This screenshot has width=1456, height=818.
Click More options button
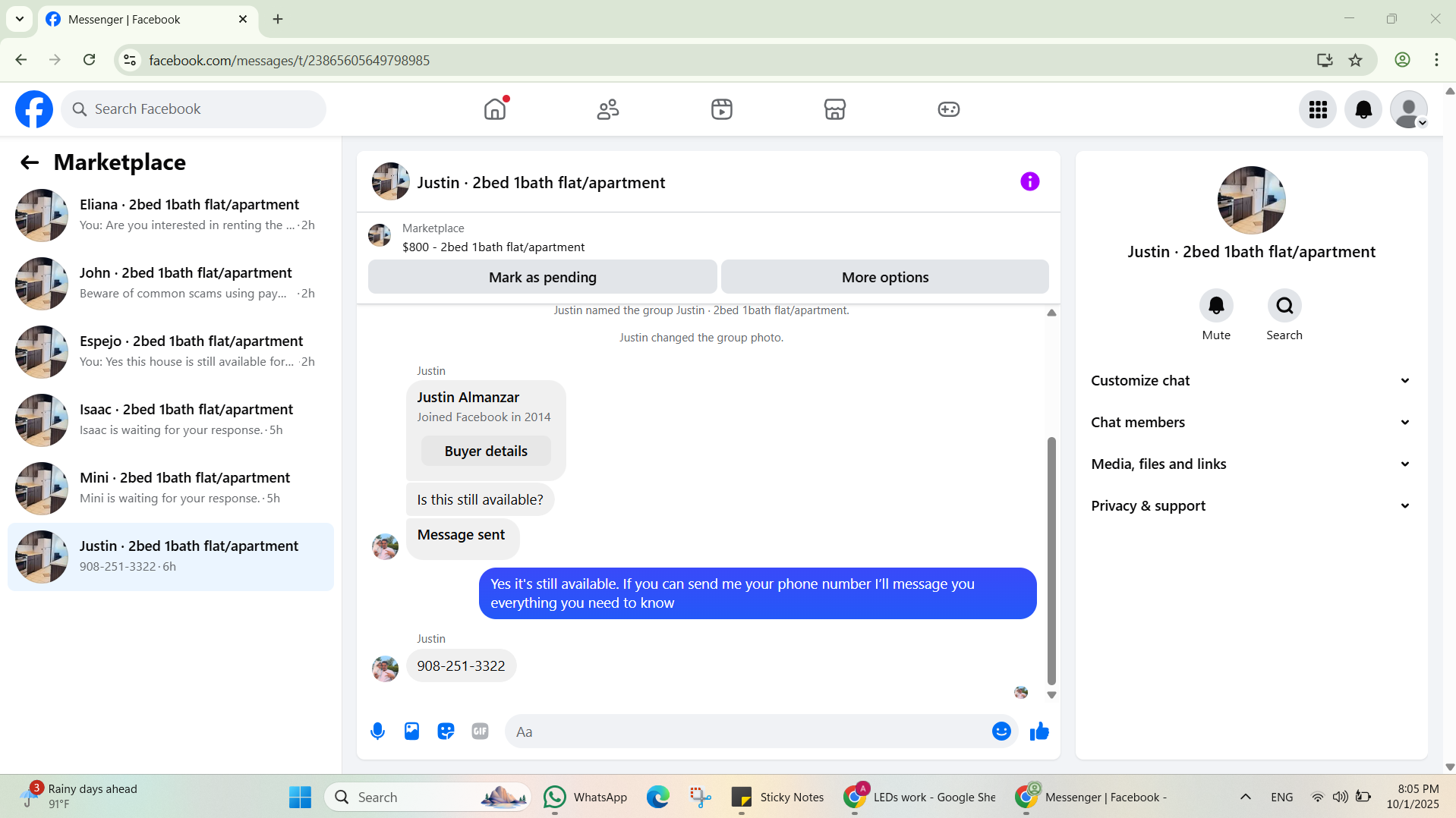tap(885, 277)
